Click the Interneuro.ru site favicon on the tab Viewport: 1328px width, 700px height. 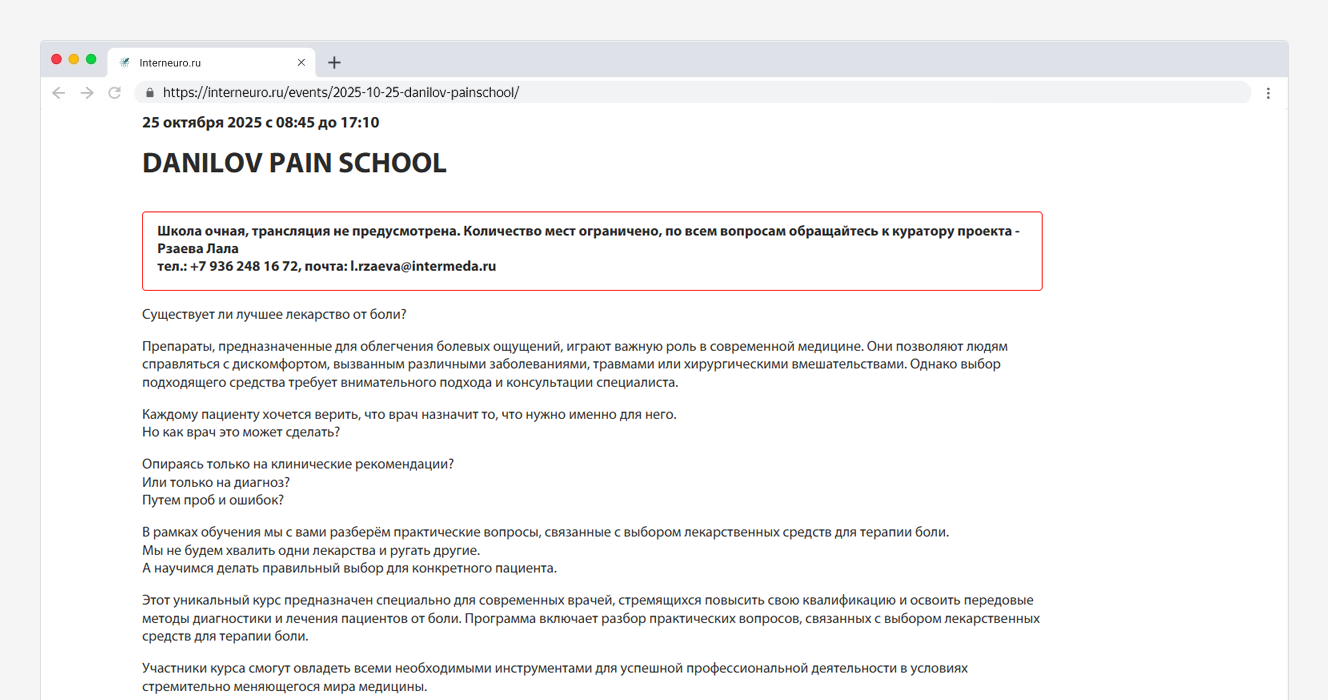[x=124, y=61]
